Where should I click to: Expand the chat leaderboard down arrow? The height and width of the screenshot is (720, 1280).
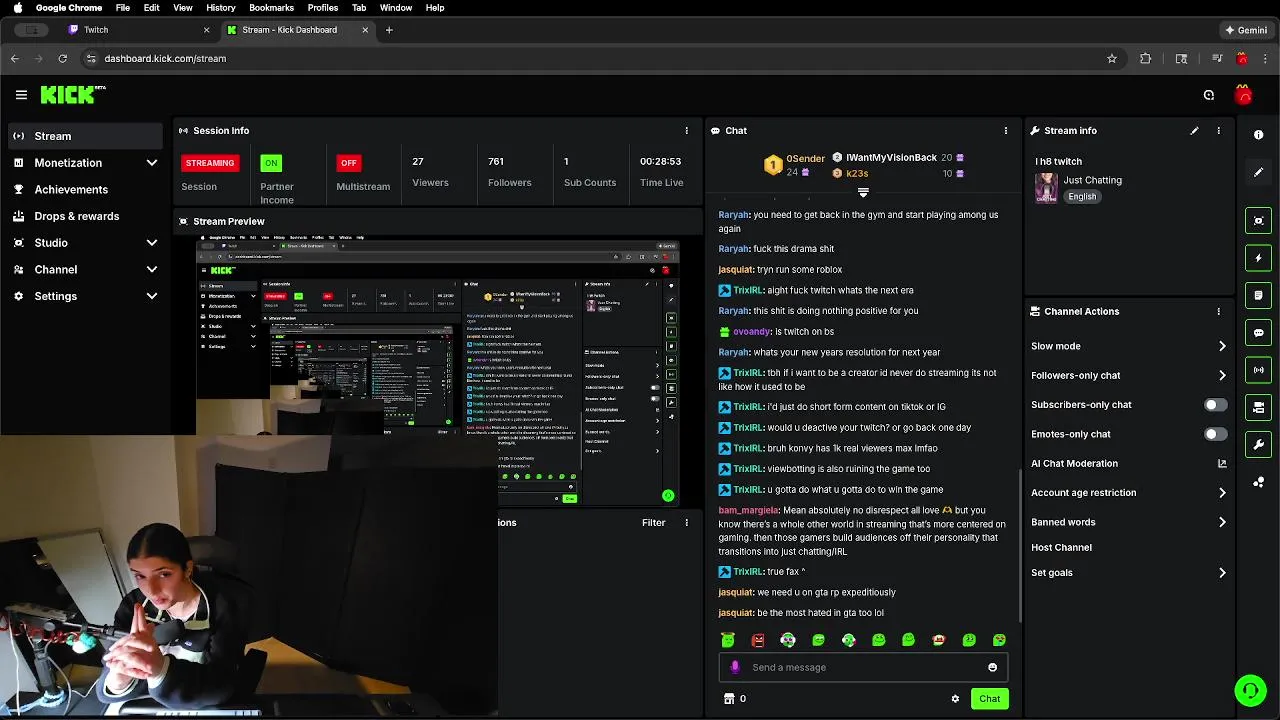[863, 192]
